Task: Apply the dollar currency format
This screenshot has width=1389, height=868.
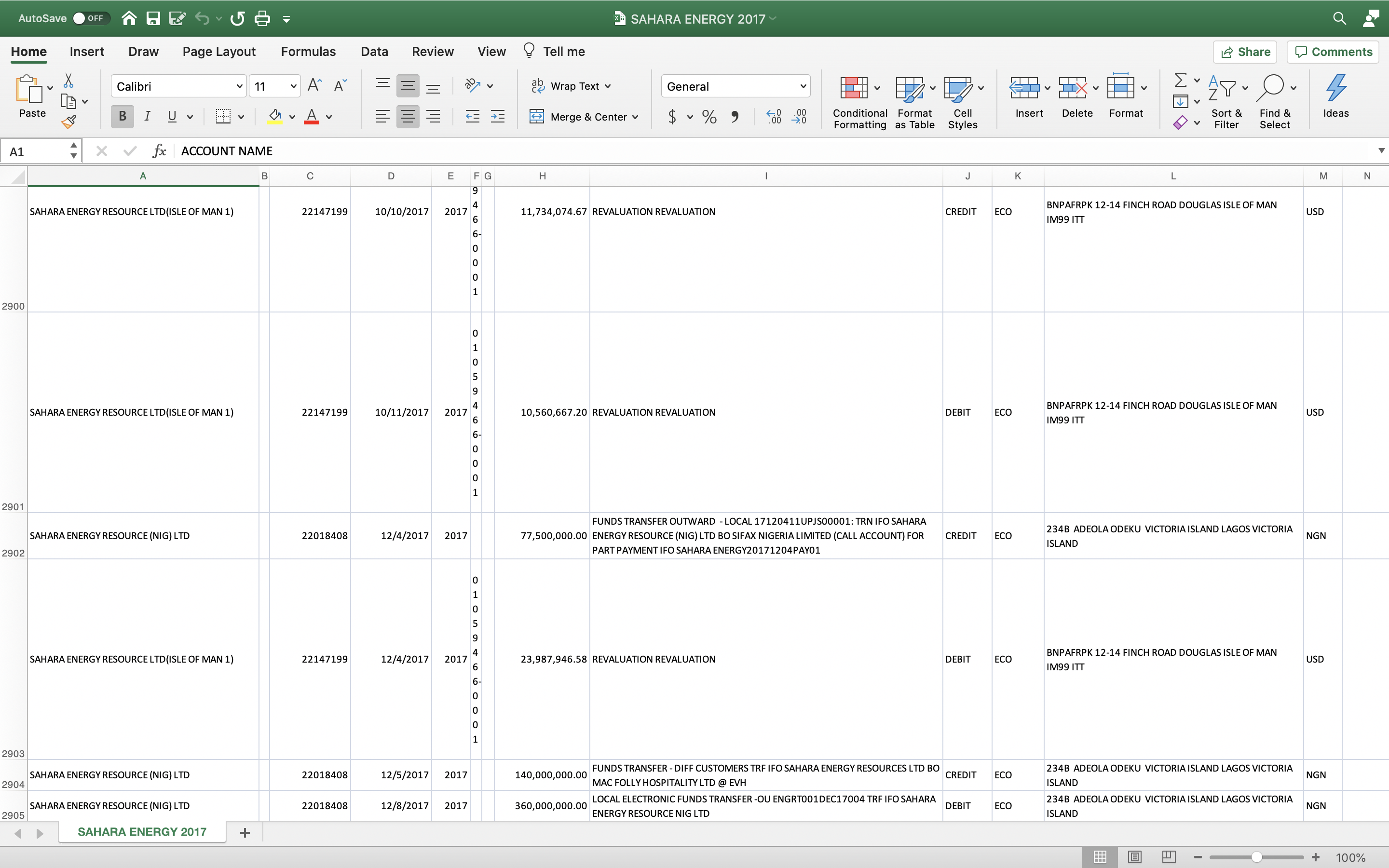Action: coord(672,117)
